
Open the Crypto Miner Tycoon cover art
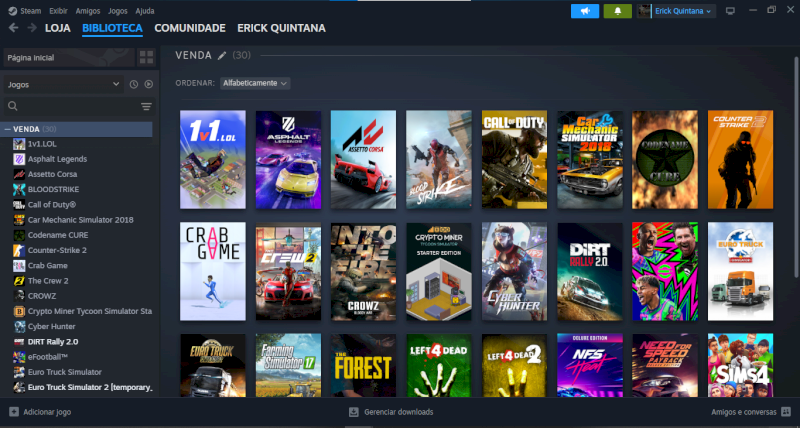coord(439,271)
